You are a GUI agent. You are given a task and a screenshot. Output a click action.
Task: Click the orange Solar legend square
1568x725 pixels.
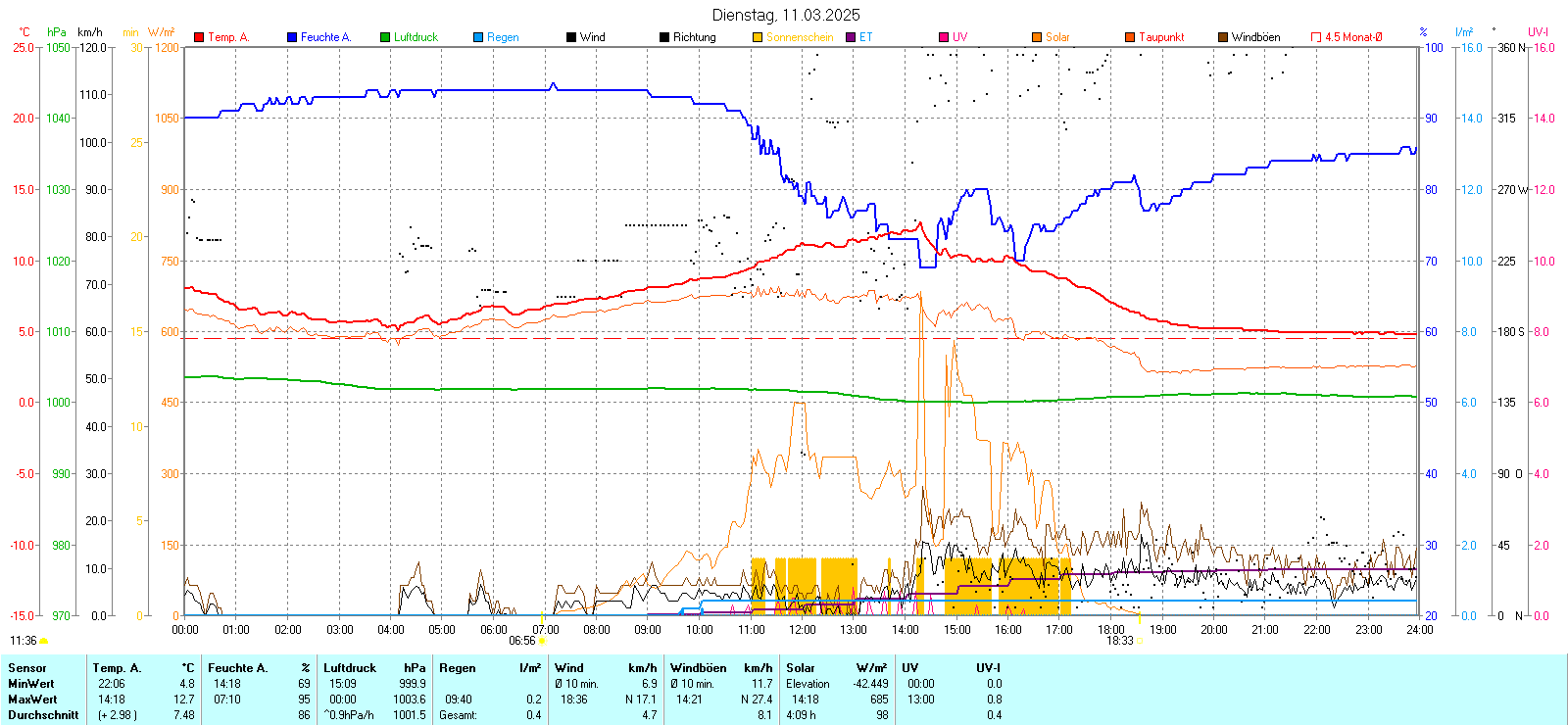[x=1037, y=37]
